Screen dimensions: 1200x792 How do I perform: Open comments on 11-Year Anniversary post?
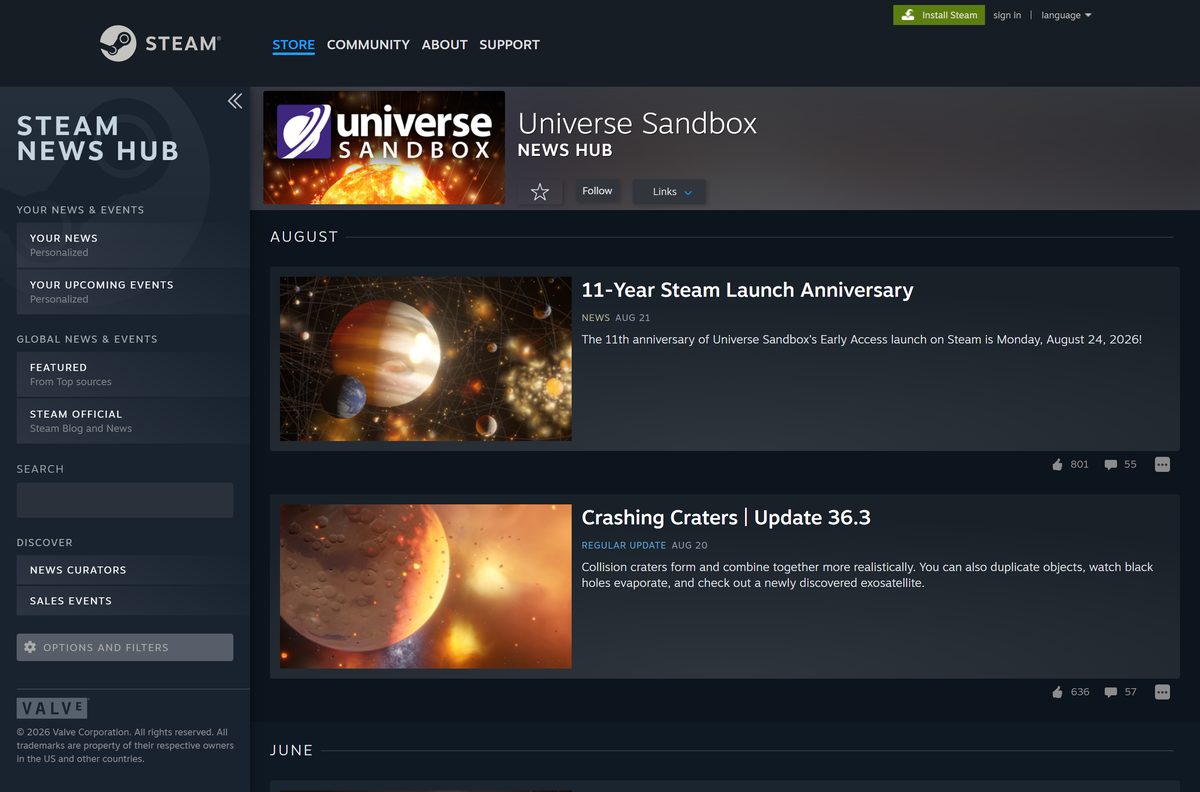(1110, 465)
